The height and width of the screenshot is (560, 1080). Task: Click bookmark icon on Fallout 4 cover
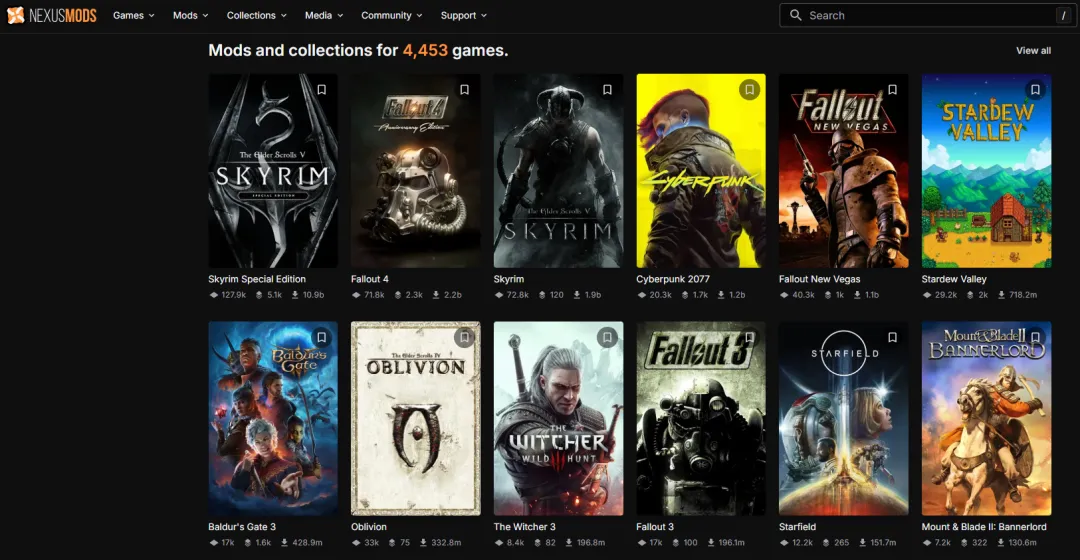[464, 90]
